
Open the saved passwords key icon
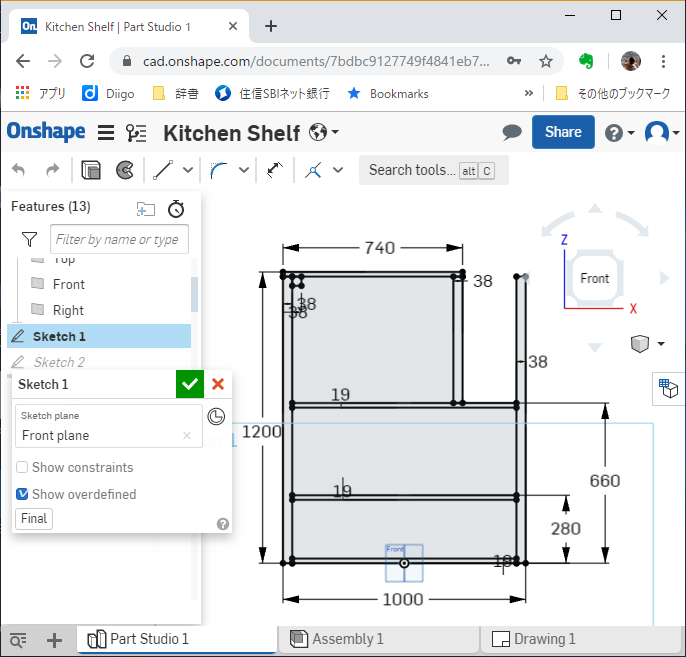(514, 61)
